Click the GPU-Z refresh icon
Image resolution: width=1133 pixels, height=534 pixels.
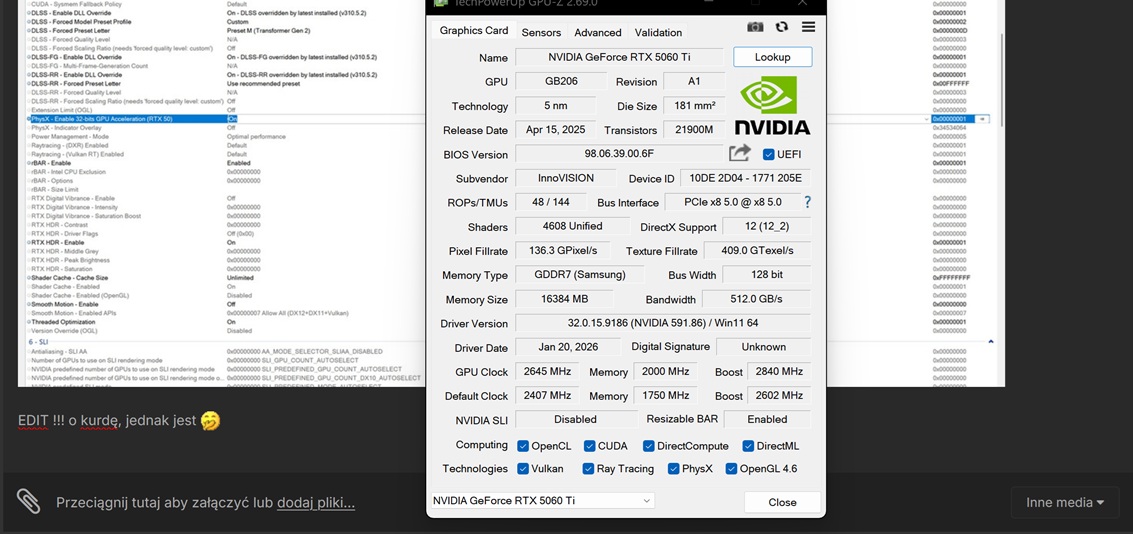click(782, 27)
